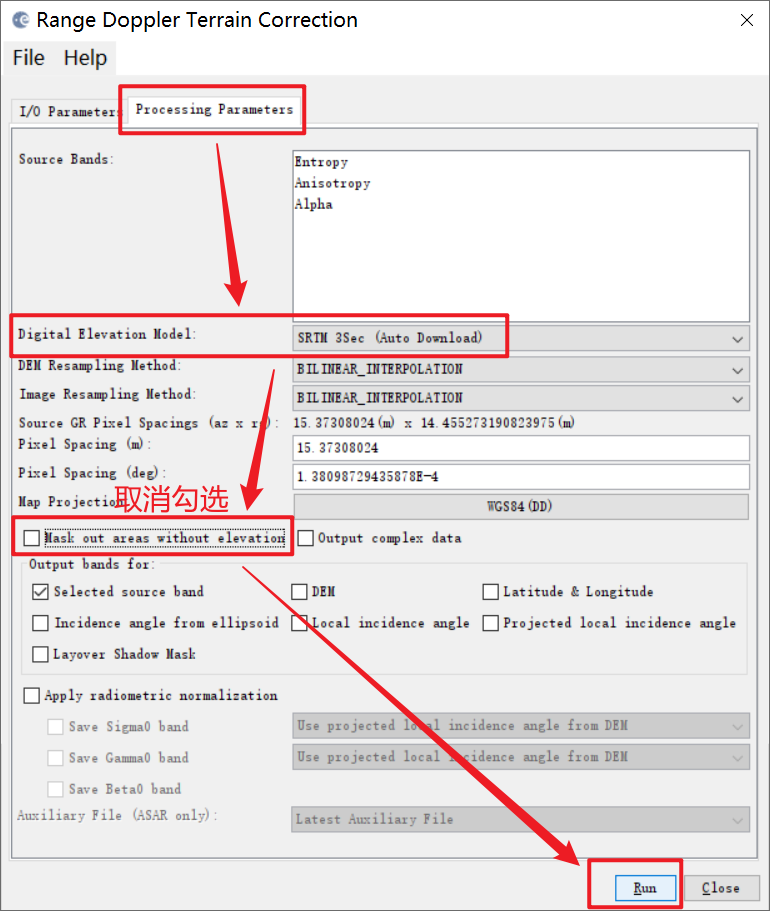Image resolution: width=770 pixels, height=911 pixels.
Task: Uncheck Selected source band checkbox
Action: 40,592
